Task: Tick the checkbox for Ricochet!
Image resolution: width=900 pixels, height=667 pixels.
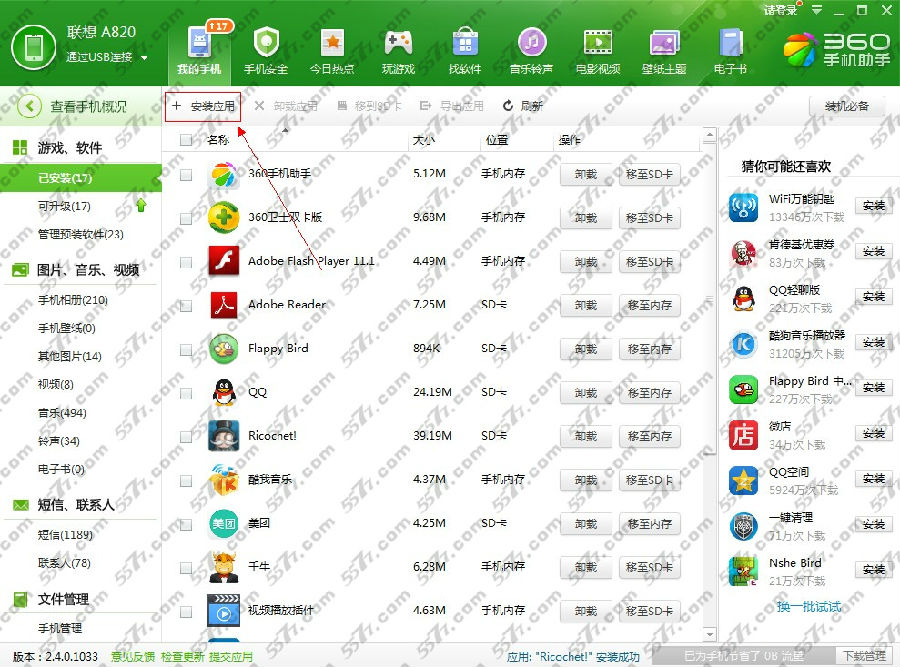Action: [x=186, y=437]
